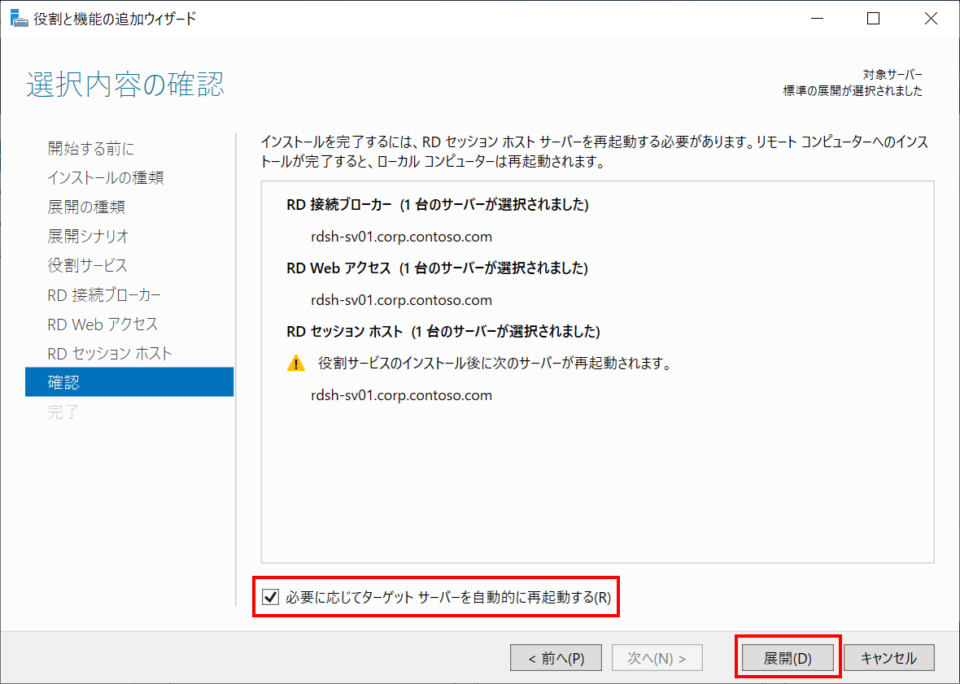
Task: Click the 標準の展開が選択されました text
Action: pos(853,91)
